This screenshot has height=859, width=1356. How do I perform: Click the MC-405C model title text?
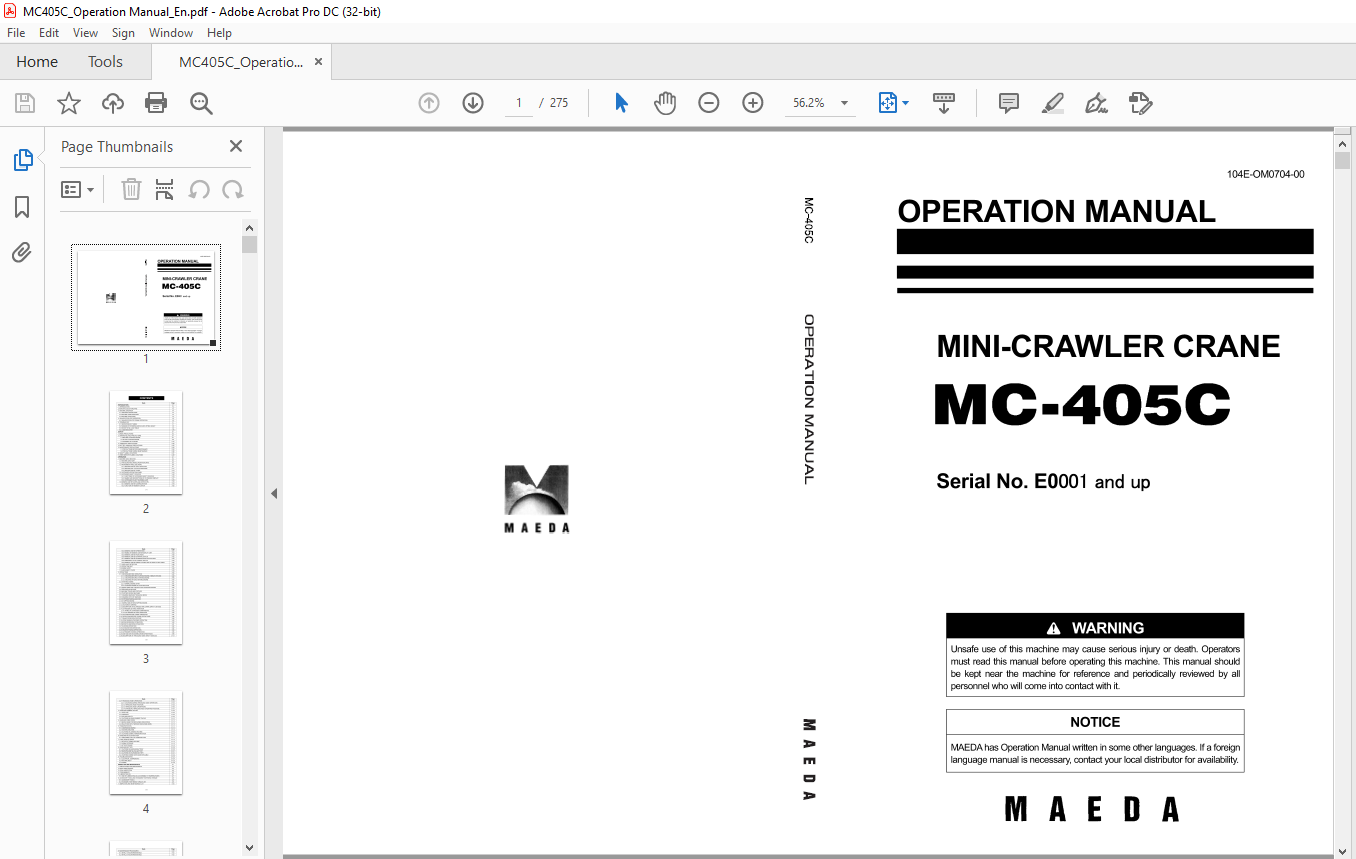1082,405
